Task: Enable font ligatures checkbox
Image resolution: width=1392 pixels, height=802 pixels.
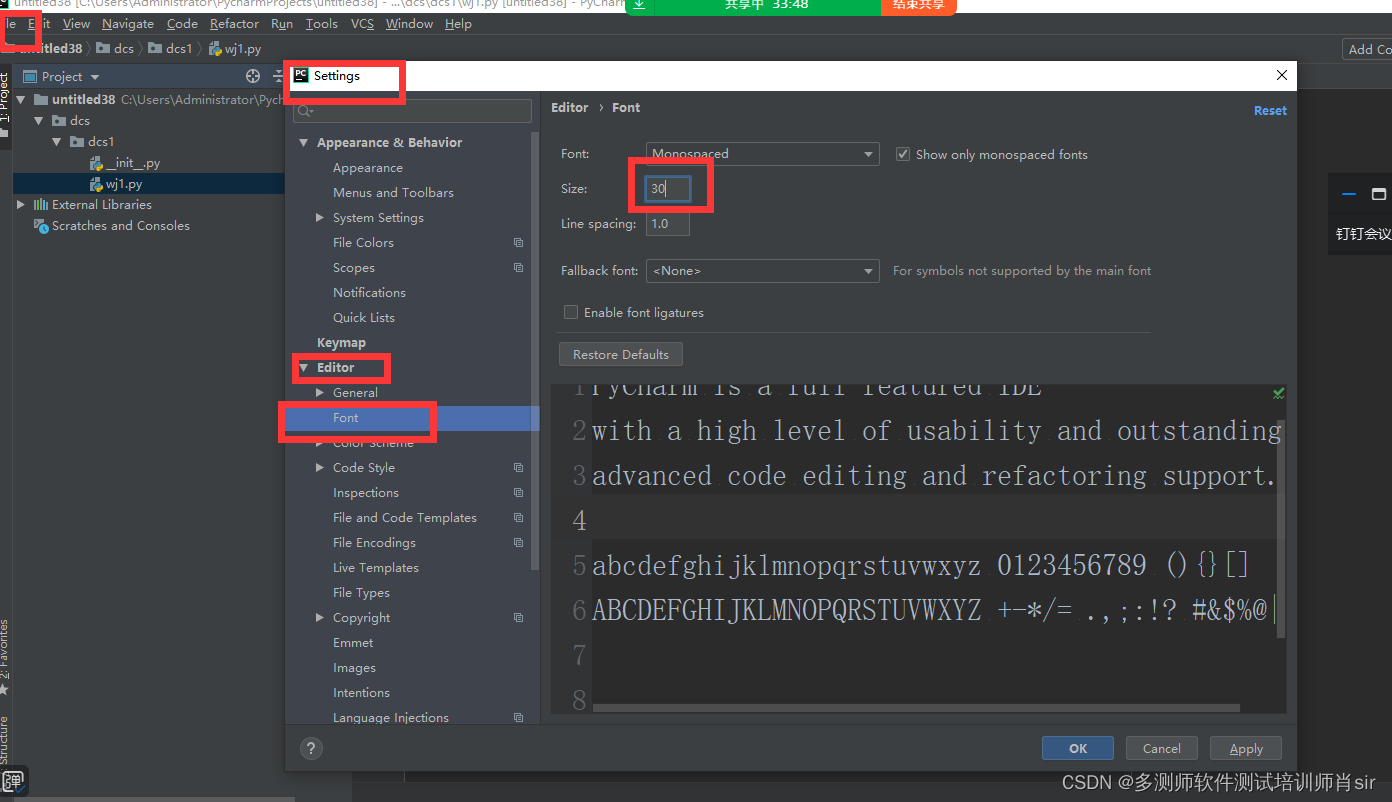Action: click(x=571, y=312)
